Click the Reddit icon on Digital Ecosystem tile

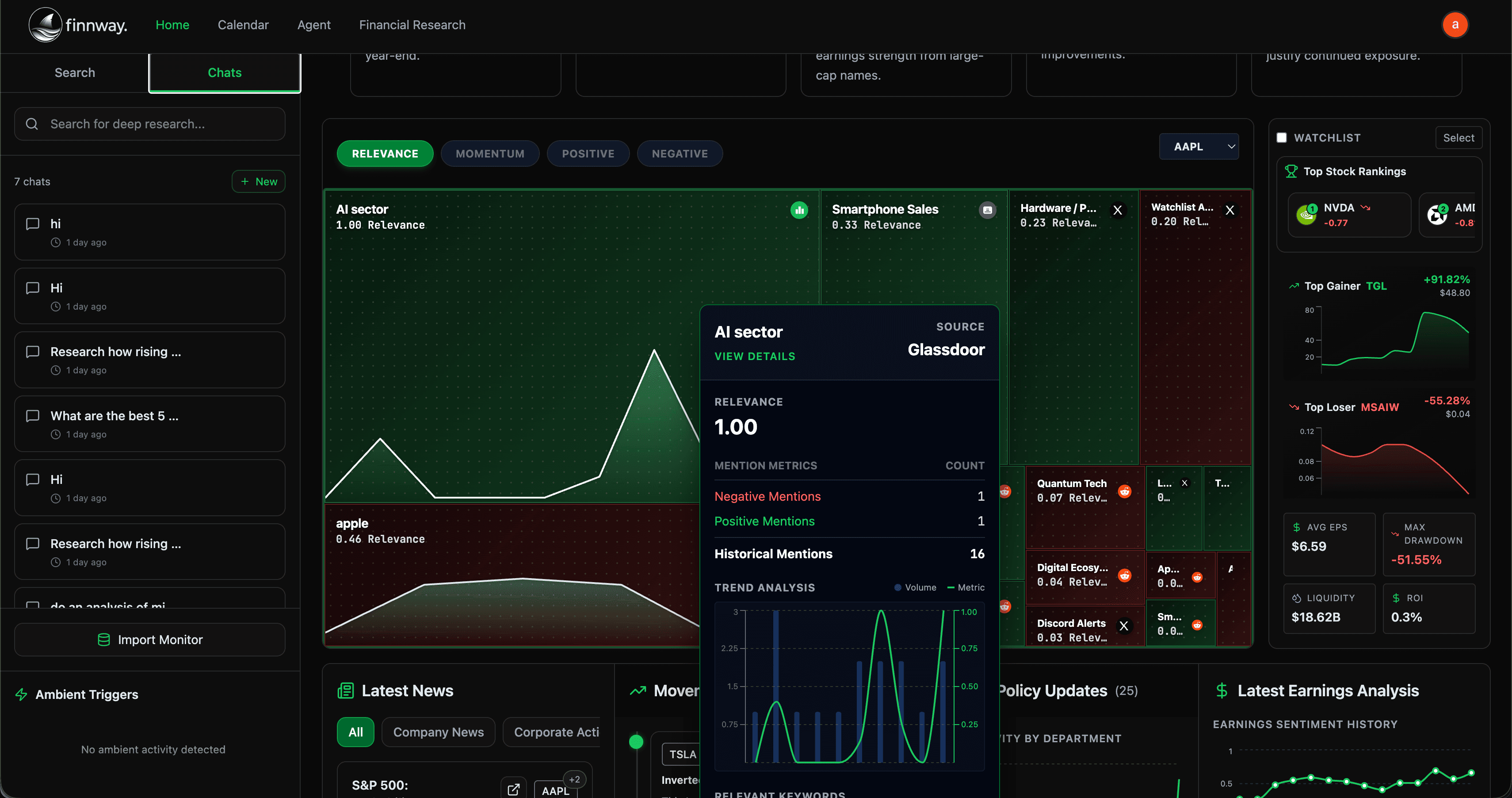click(1125, 575)
